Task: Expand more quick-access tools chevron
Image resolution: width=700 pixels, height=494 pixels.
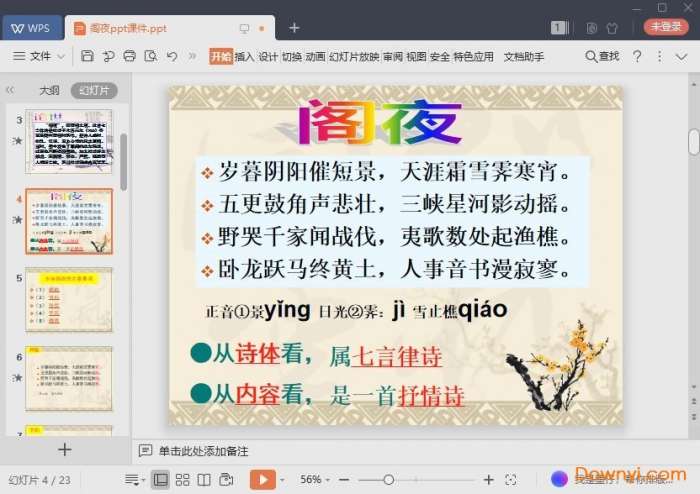Action: click(x=192, y=56)
